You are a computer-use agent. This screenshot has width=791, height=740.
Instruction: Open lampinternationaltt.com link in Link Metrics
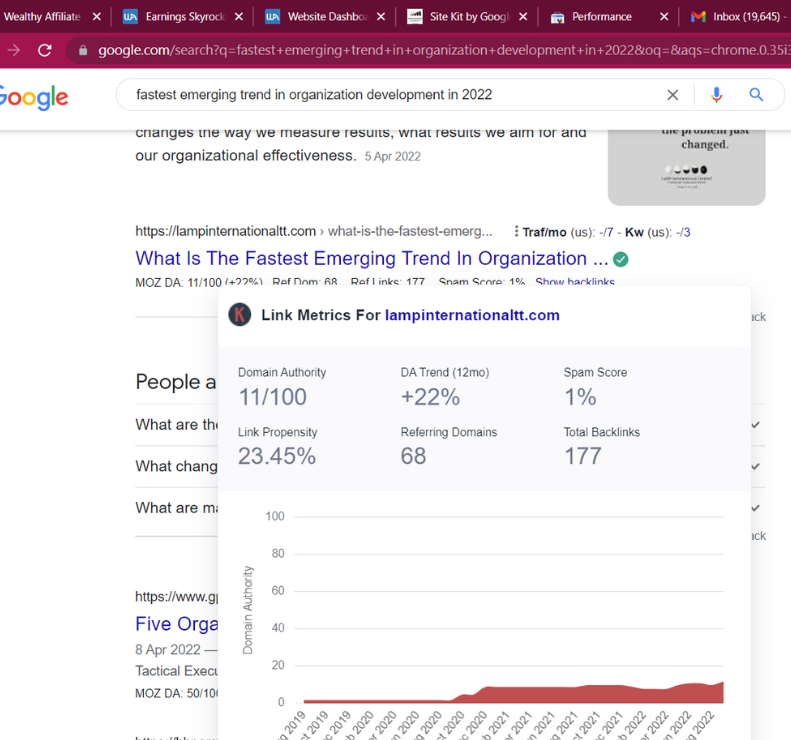click(x=472, y=315)
